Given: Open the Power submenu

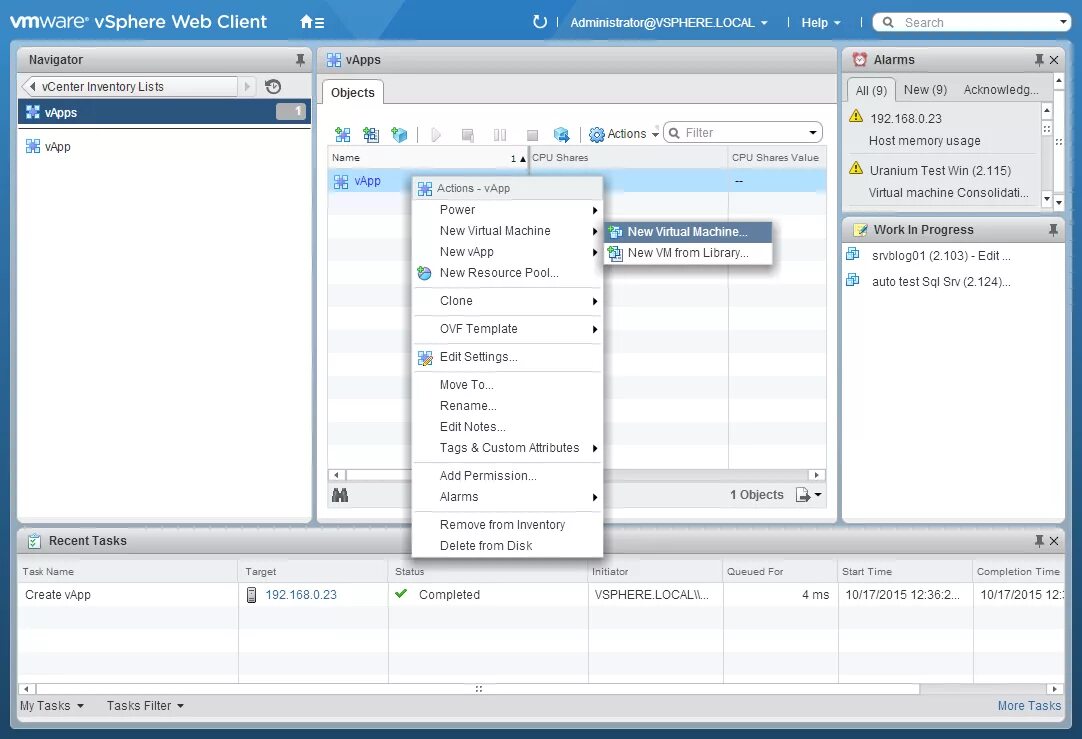Looking at the screenshot, I should click(x=507, y=210).
